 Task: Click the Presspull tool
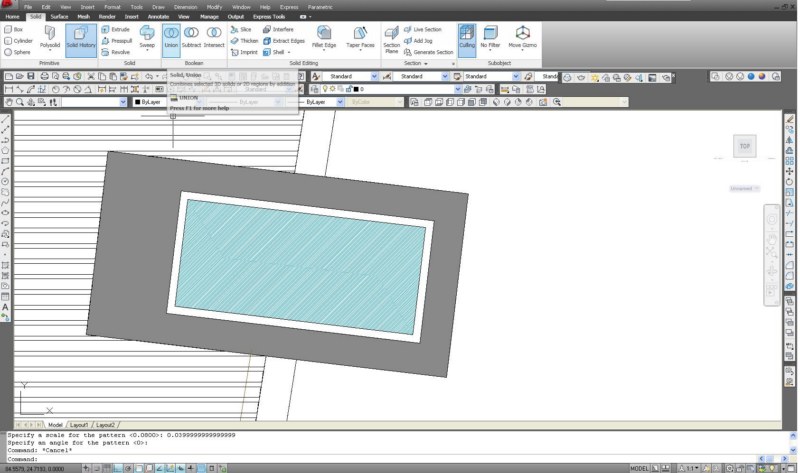click(x=117, y=41)
